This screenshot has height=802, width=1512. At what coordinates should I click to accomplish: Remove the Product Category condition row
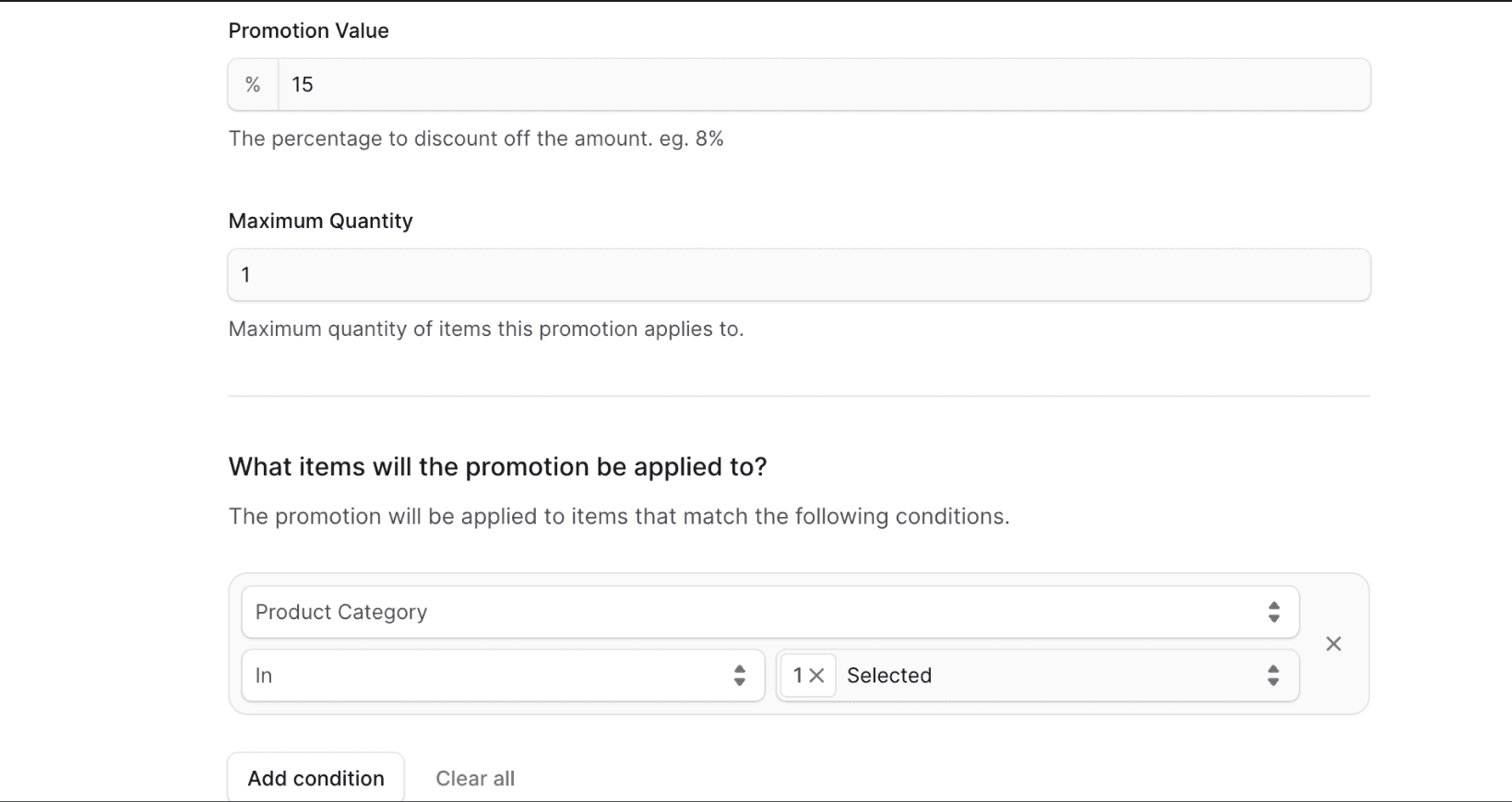[1333, 644]
